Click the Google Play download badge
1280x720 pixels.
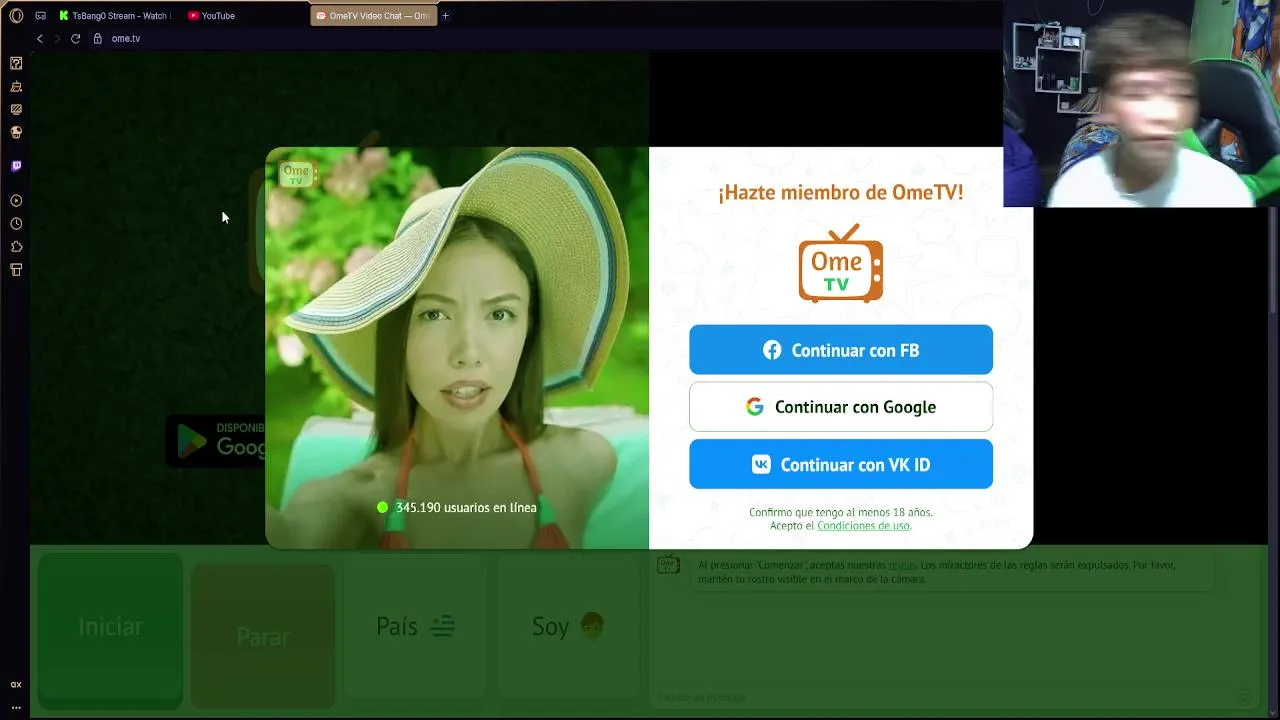click(x=216, y=441)
